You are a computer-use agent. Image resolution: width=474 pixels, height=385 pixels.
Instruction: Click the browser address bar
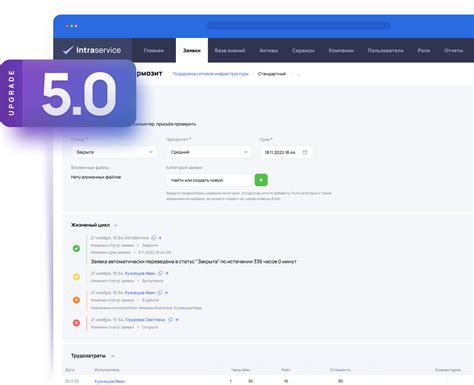tap(298, 26)
